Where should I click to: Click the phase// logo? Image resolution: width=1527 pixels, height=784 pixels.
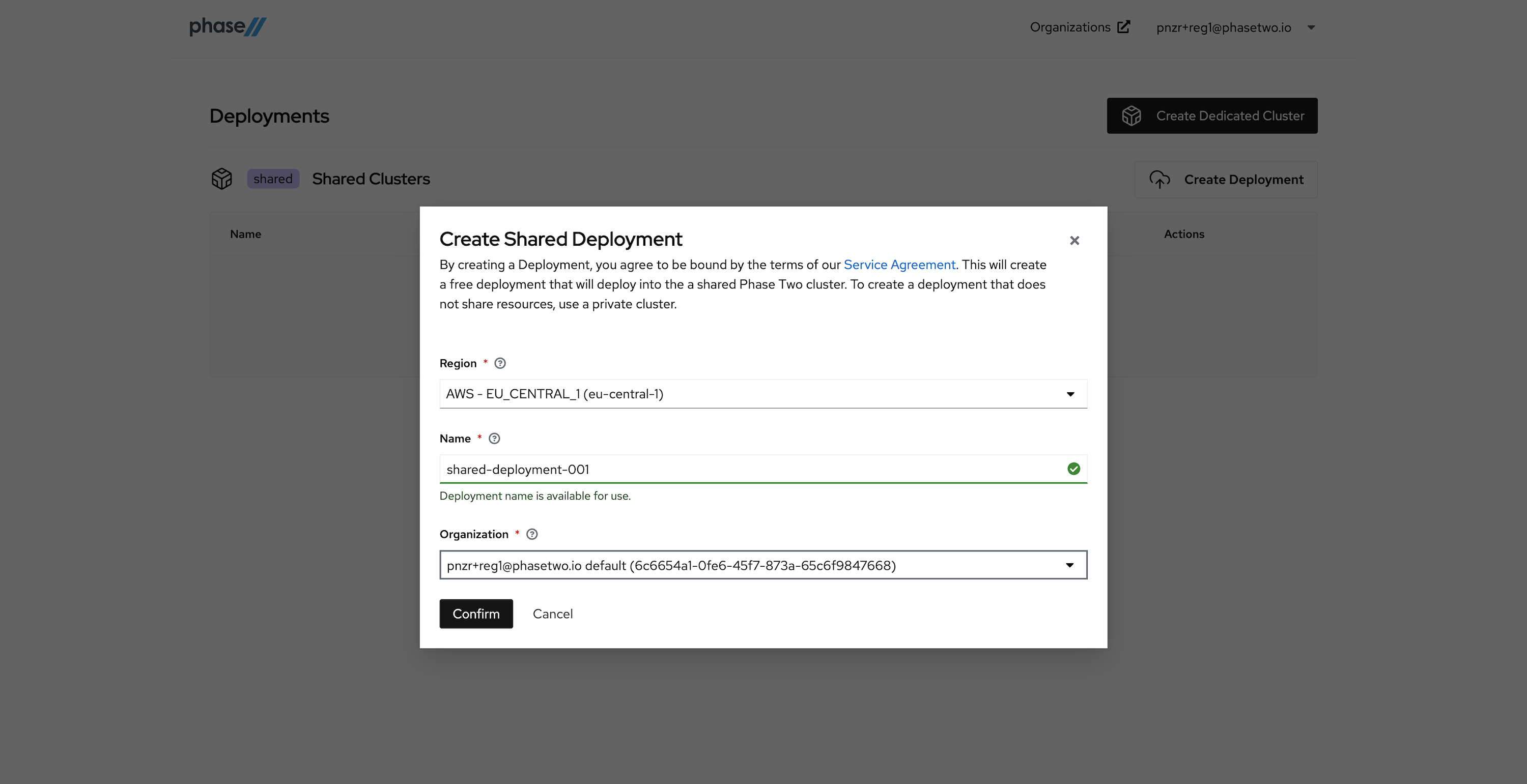click(227, 26)
